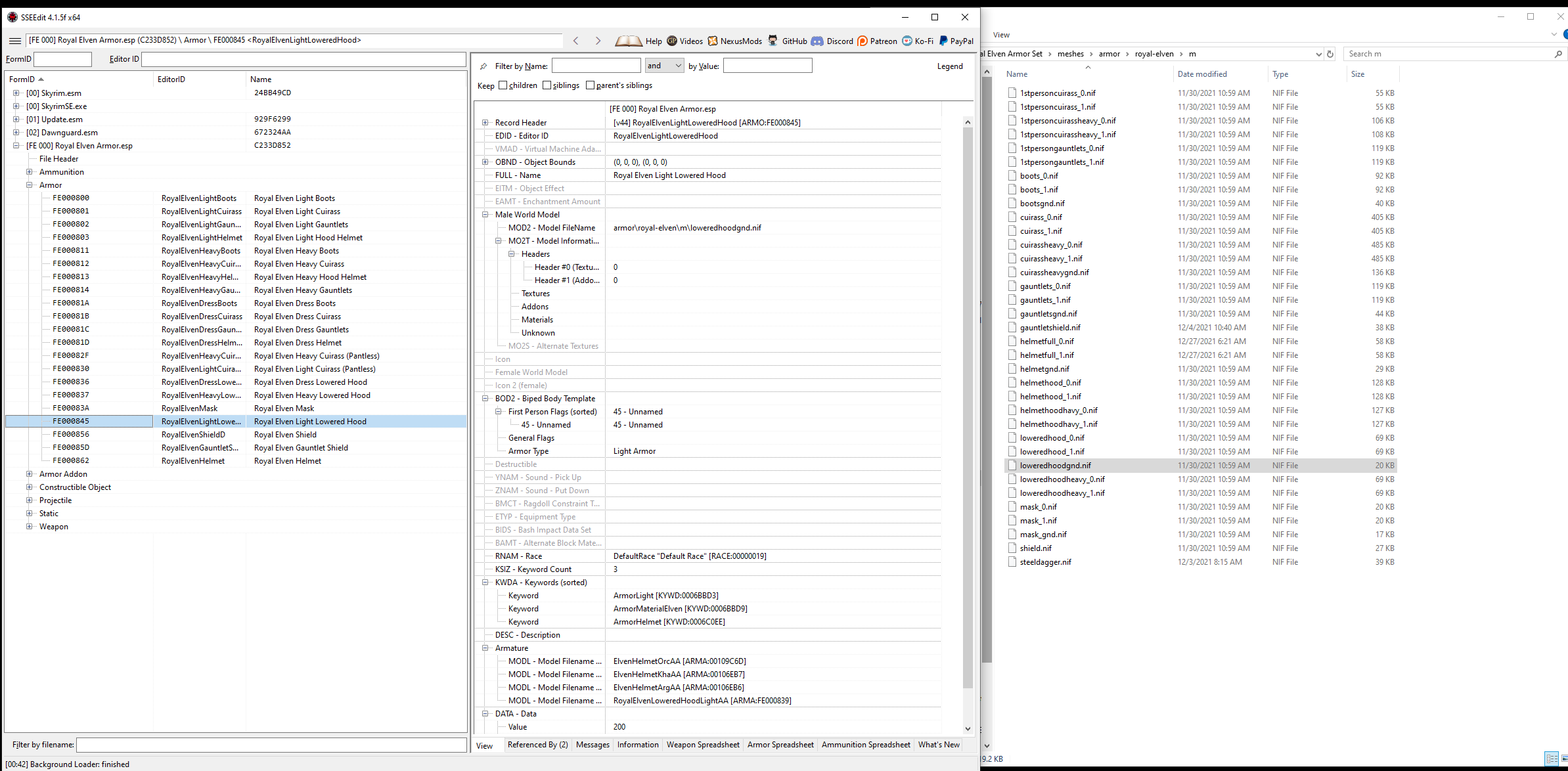Click the Legend button
1568x771 pixels.
(x=950, y=66)
